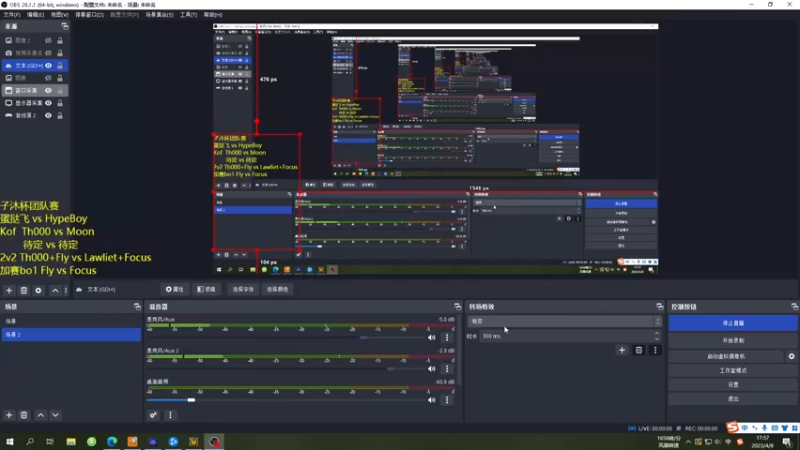Open the 文件(F) menu
Screen dimensions: 800x450
point(12,15)
